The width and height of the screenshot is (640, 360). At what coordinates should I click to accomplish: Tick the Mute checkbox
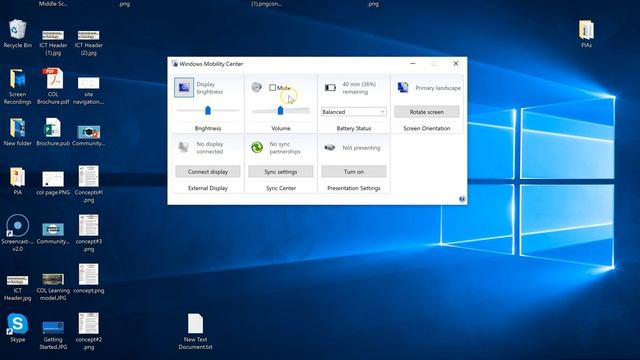pos(272,87)
